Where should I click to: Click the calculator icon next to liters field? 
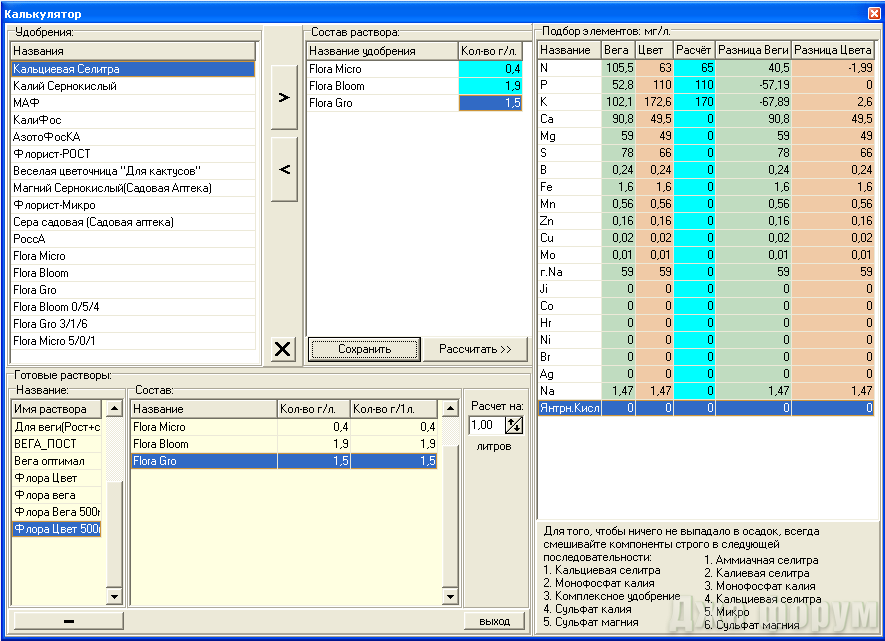point(514,425)
